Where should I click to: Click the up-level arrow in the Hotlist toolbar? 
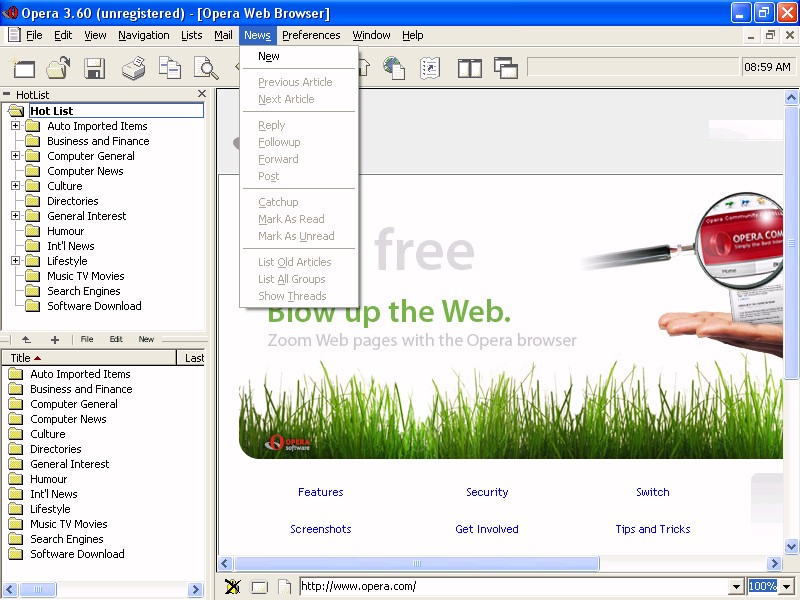coord(26,339)
